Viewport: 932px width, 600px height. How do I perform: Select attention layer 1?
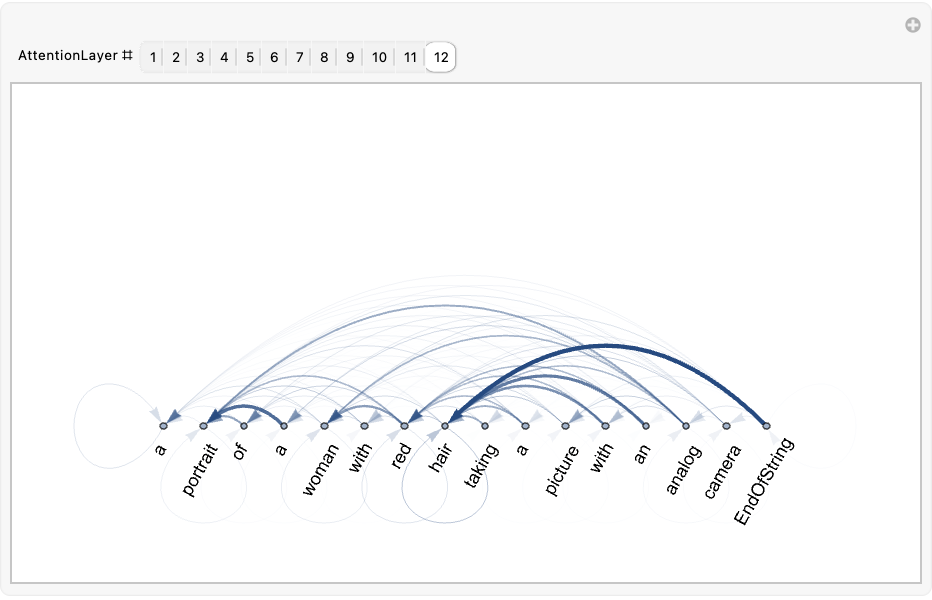tap(153, 57)
